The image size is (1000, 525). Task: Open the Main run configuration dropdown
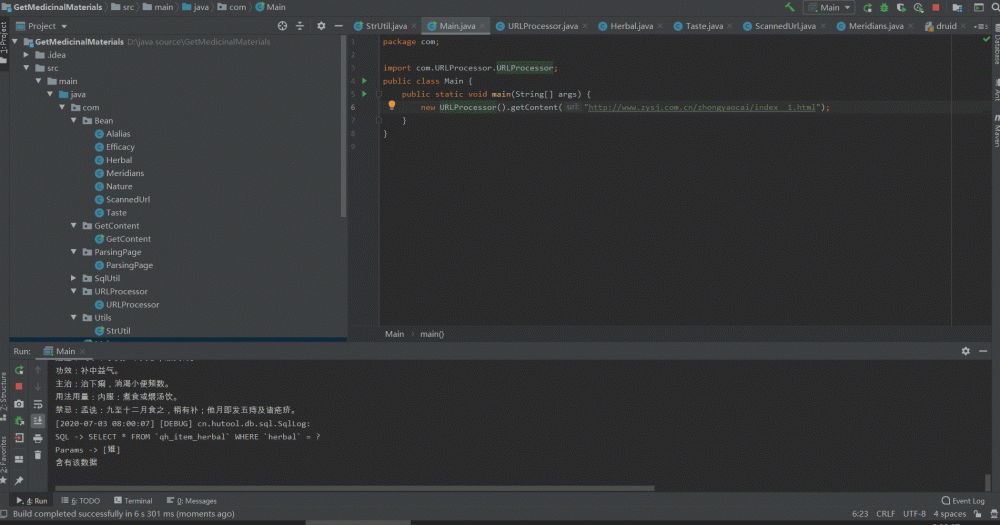click(830, 7)
